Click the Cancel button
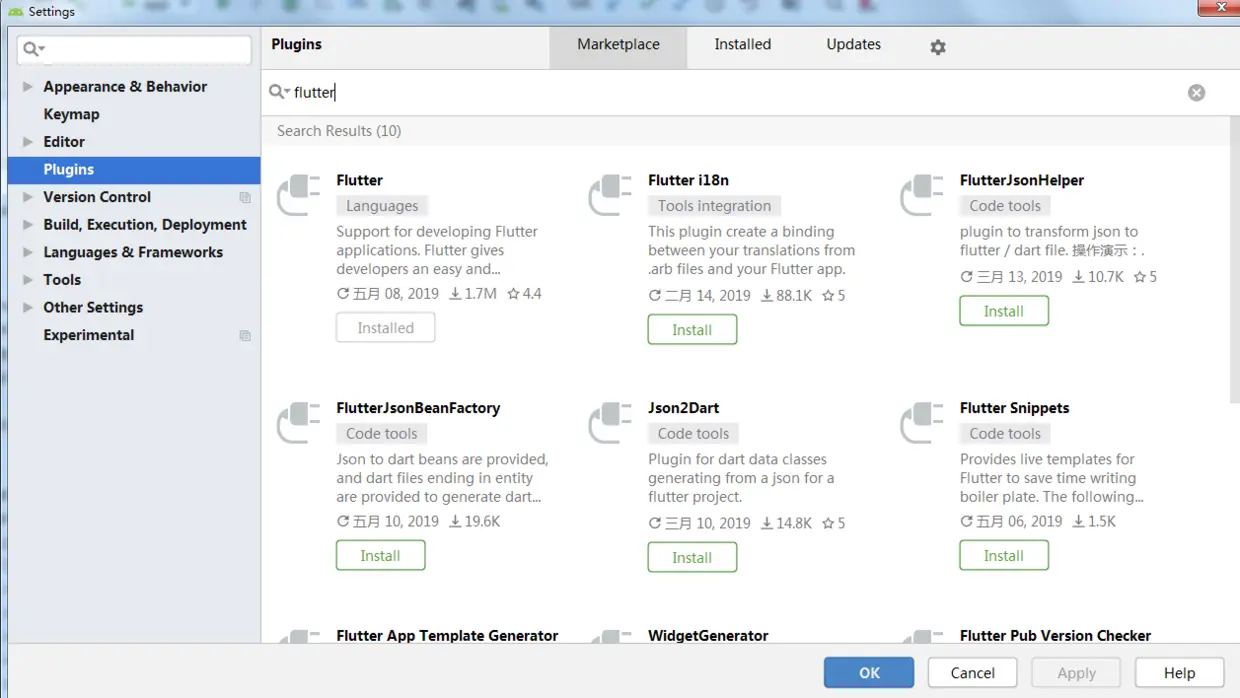Screen dimensions: 1240x698 point(972,673)
